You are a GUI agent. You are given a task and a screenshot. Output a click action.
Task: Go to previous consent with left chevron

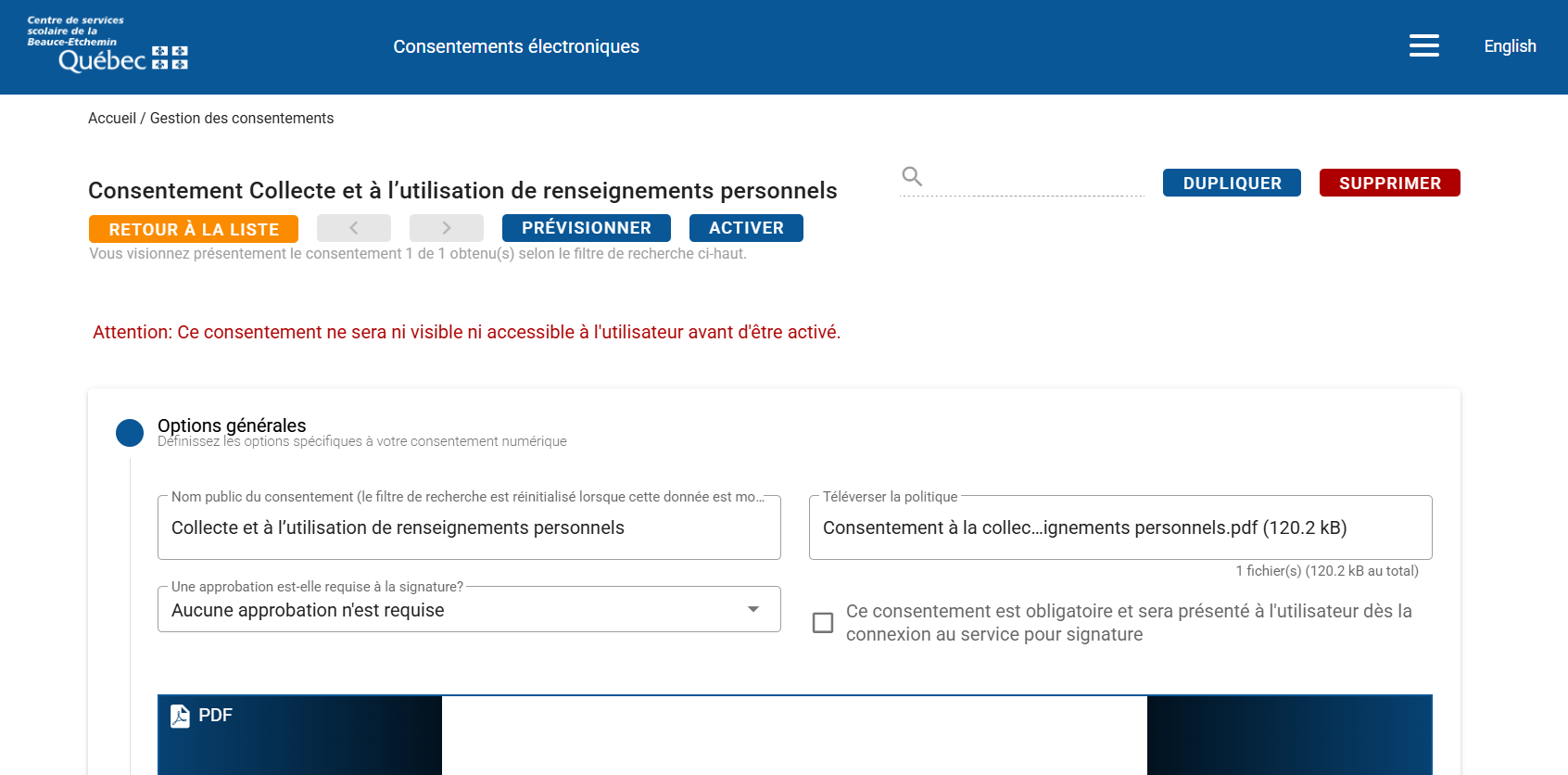(x=354, y=228)
